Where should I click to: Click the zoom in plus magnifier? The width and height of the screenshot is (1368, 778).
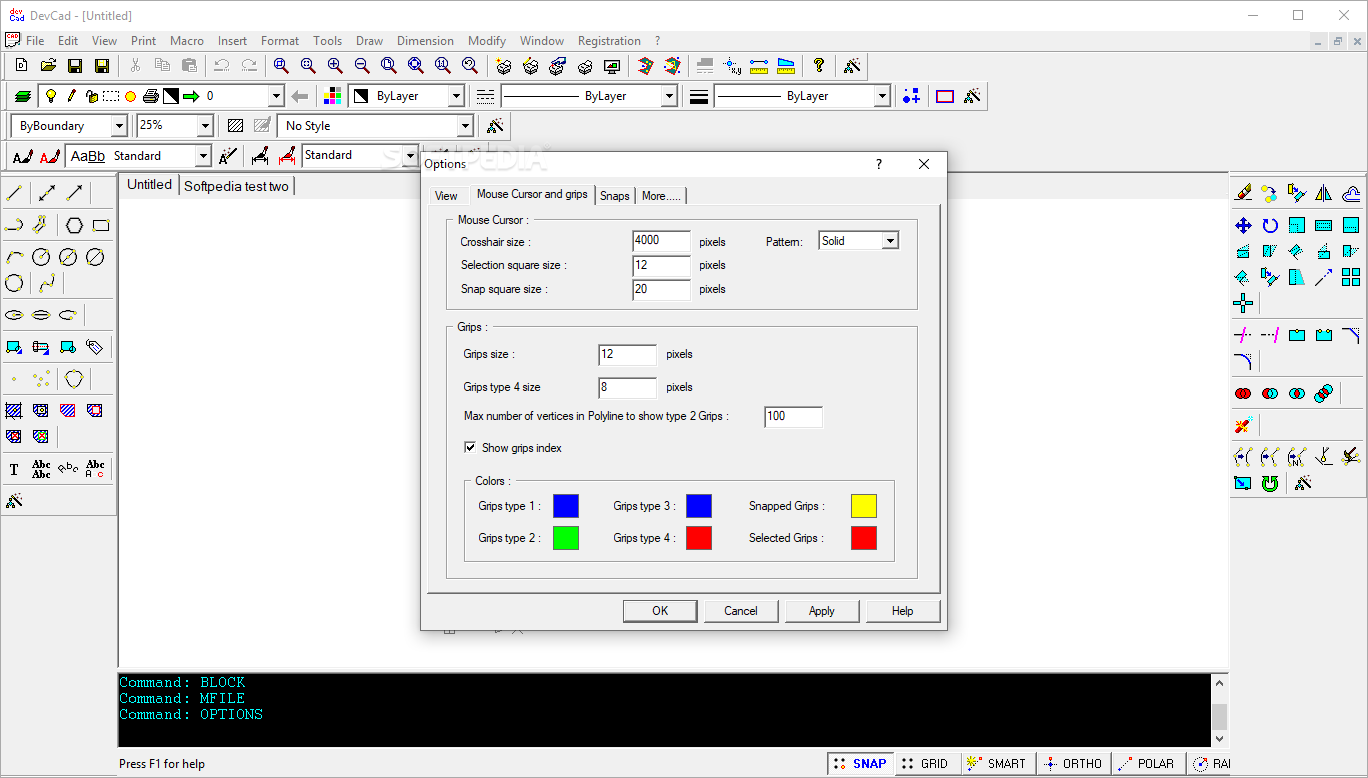point(335,66)
